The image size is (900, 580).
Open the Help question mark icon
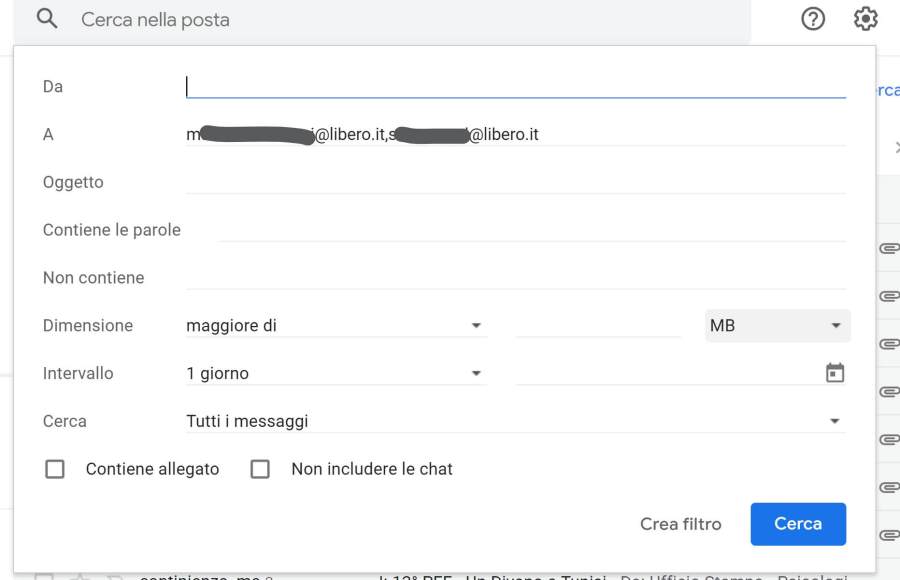tap(813, 19)
